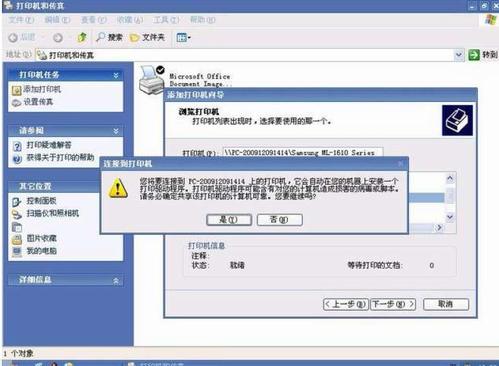Click 设置传真 (Set up fax) link
This screenshot has width=499, height=366.
(38, 102)
